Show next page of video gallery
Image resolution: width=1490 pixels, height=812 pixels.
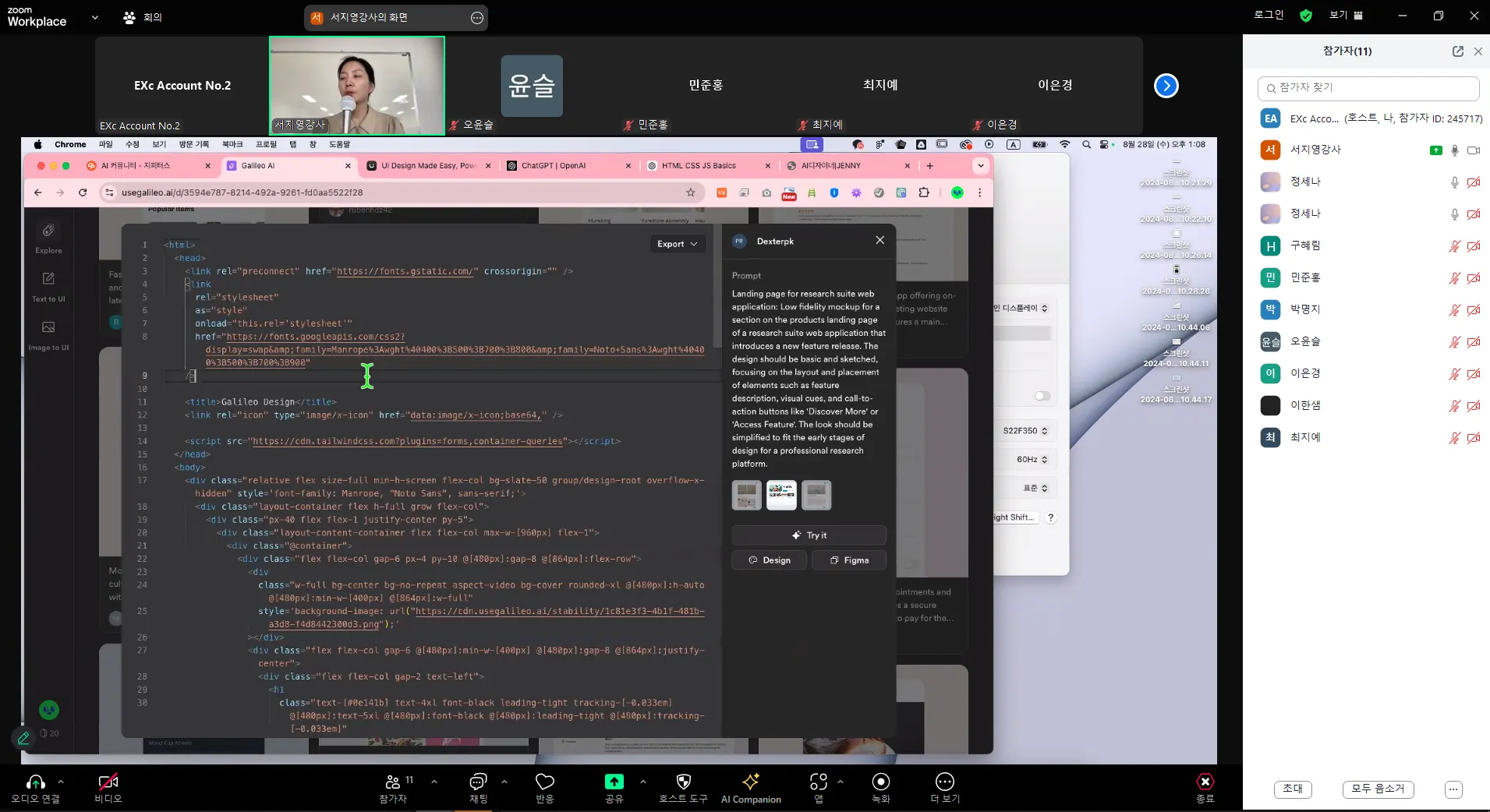(1166, 86)
